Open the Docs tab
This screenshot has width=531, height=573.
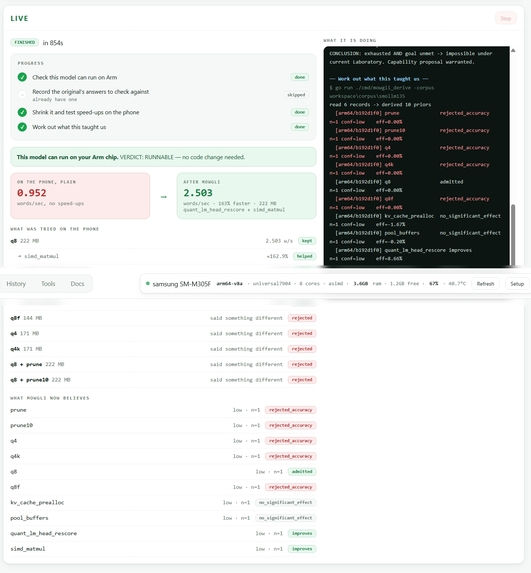(77, 284)
